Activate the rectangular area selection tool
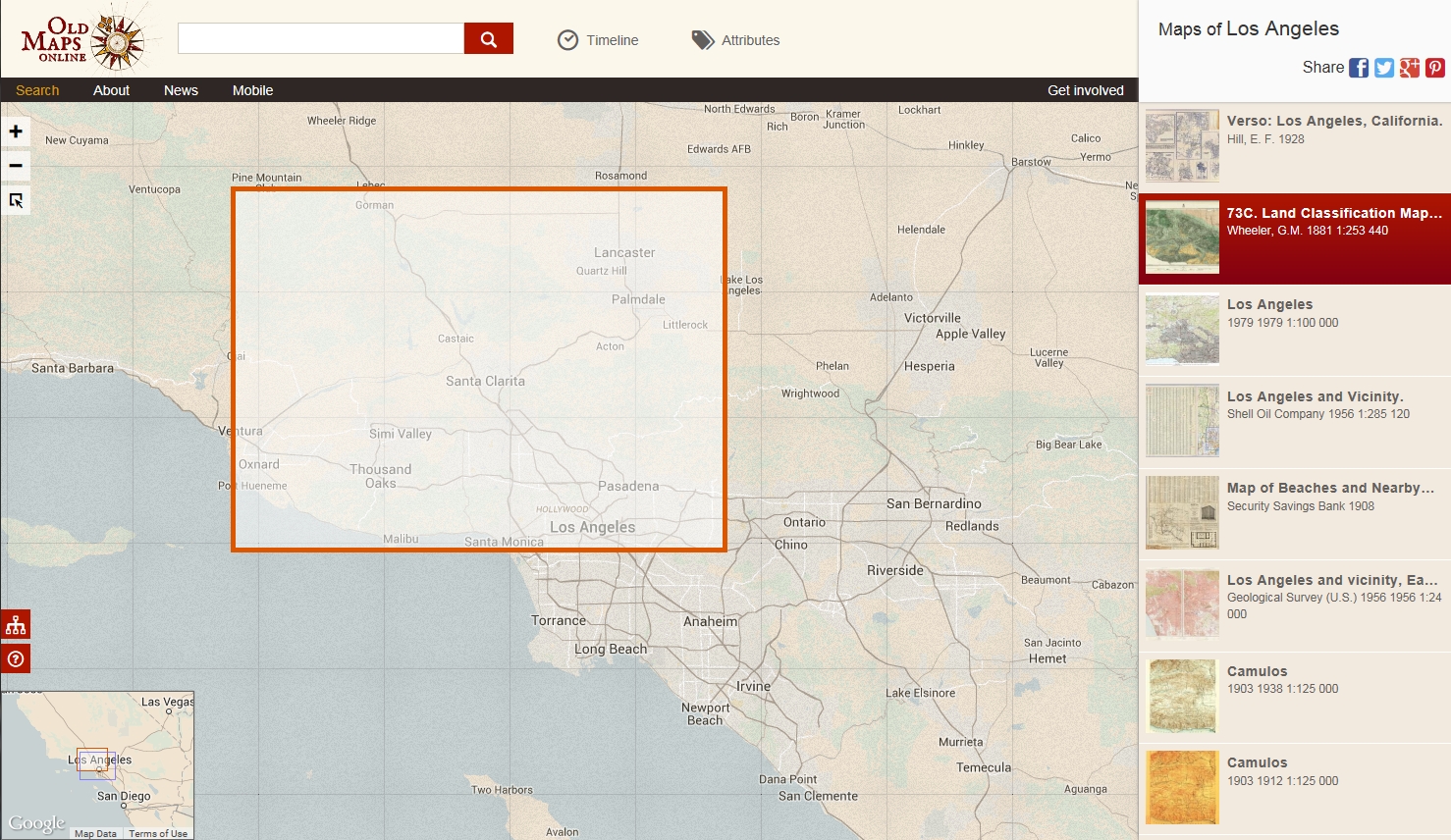This screenshot has width=1451, height=840. coord(15,200)
